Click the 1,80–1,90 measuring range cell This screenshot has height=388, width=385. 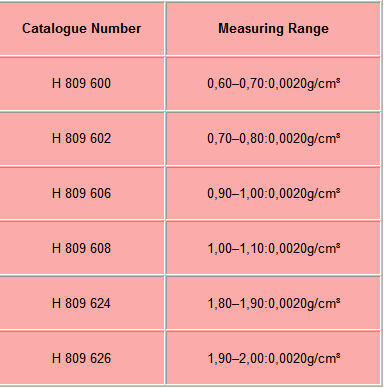[273, 303]
